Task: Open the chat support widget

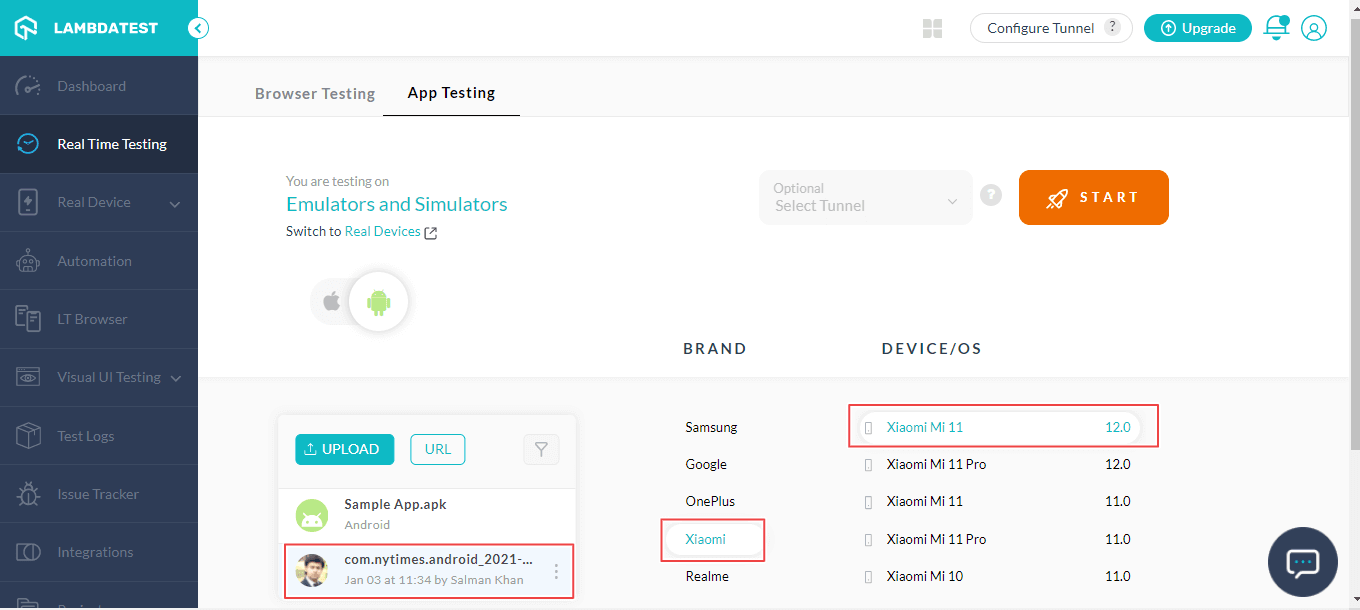Action: (x=1302, y=562)
